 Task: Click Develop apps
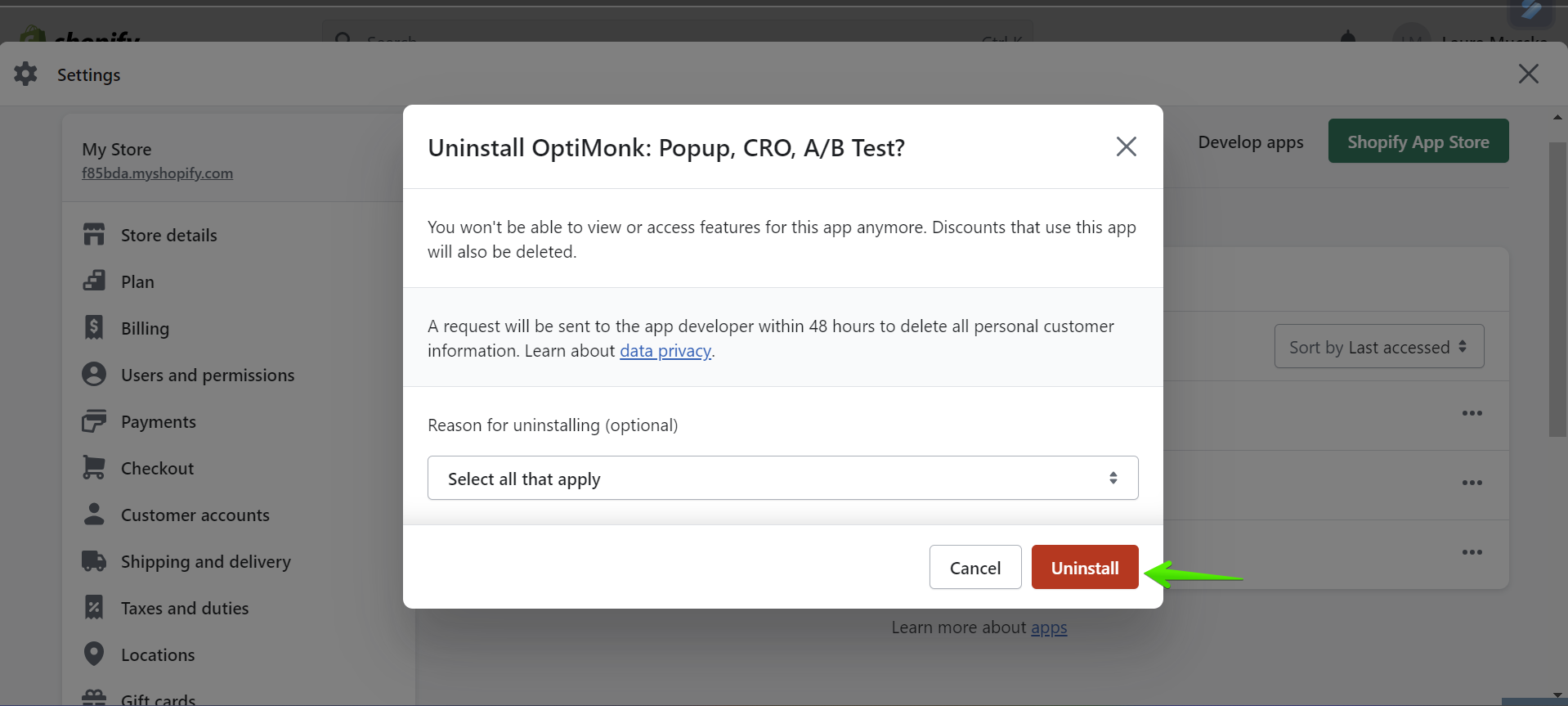click(x=1250, y=142)
